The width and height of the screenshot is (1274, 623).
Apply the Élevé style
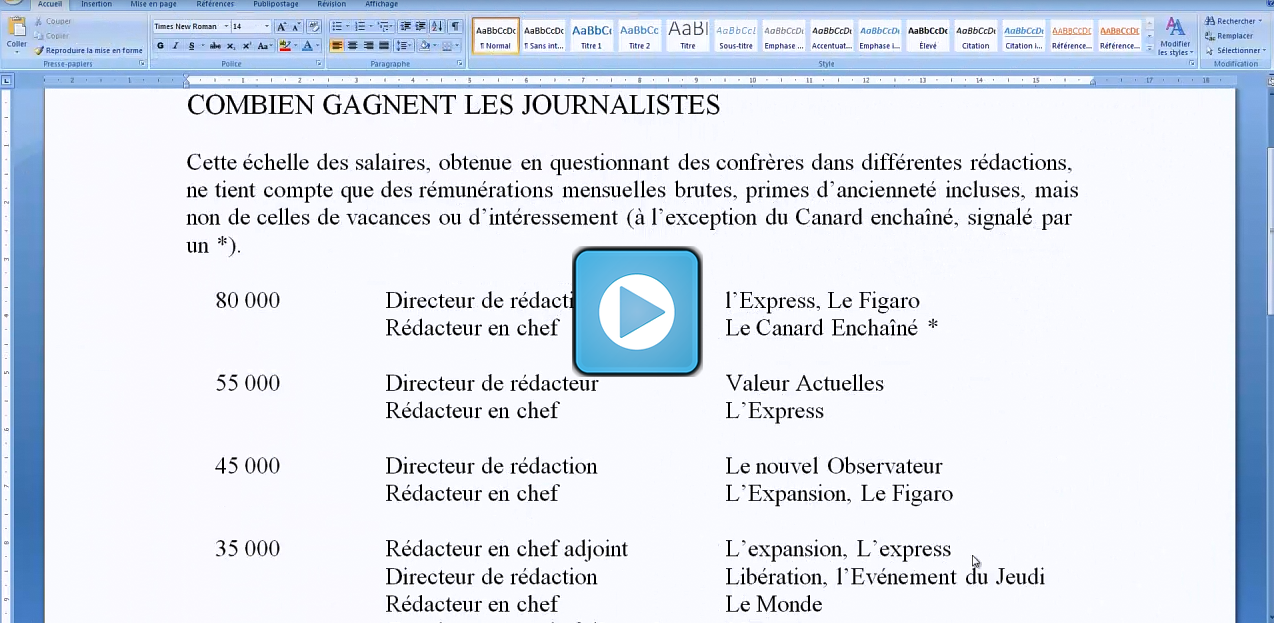(x=928, y=36)
